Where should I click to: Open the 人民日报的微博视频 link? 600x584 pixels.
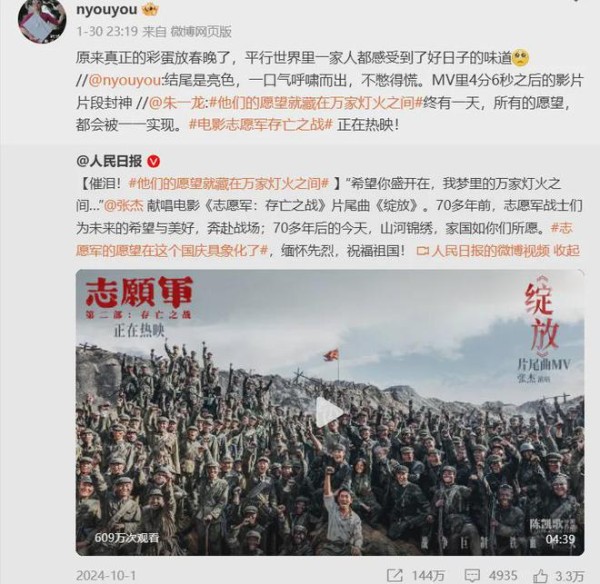491,251
